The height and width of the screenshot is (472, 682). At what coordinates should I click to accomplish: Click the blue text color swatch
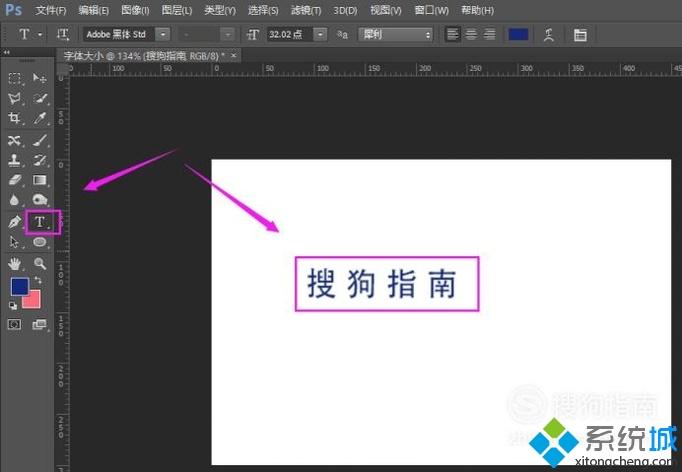click(x=518, y=34)
